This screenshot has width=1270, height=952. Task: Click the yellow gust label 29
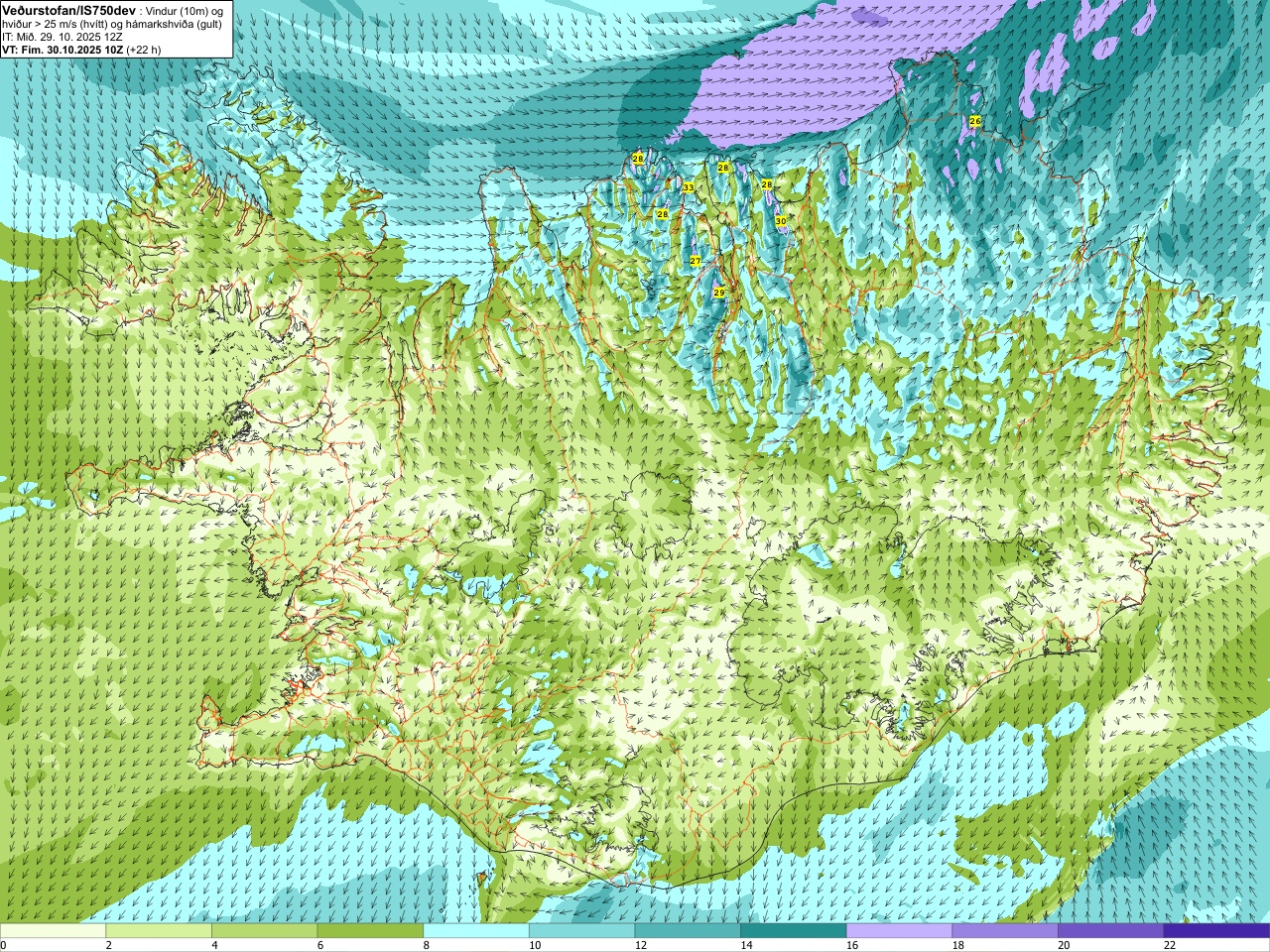(x=719, y=293)
